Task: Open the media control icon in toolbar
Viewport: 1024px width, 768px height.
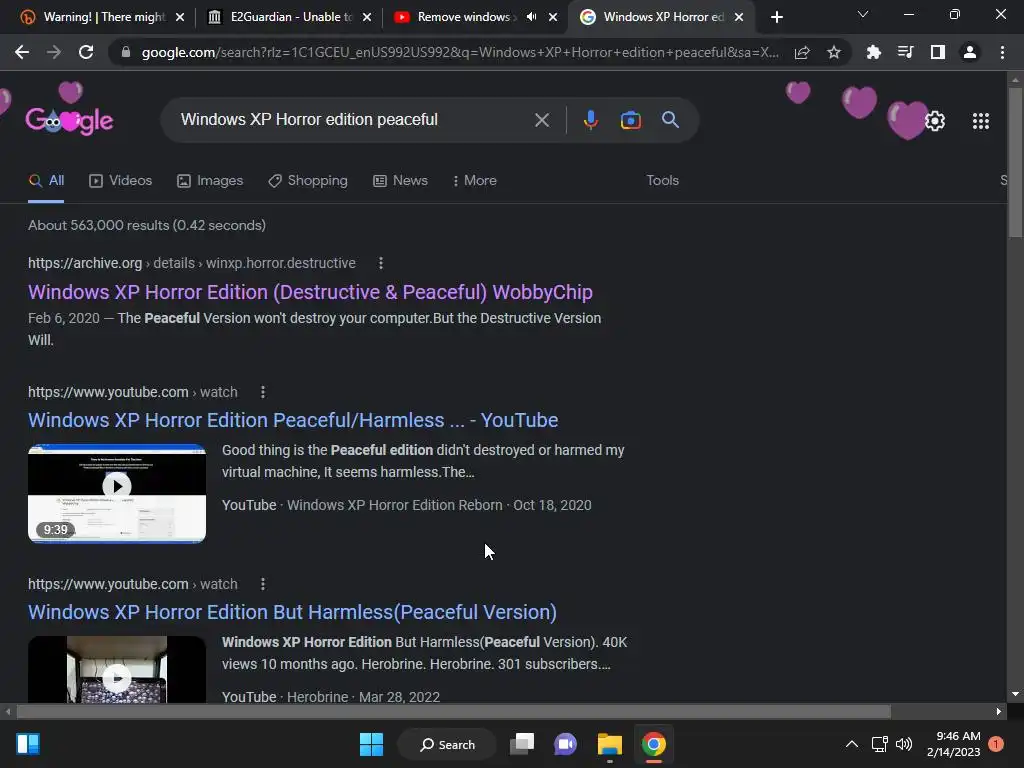Action: coord(905,52)
